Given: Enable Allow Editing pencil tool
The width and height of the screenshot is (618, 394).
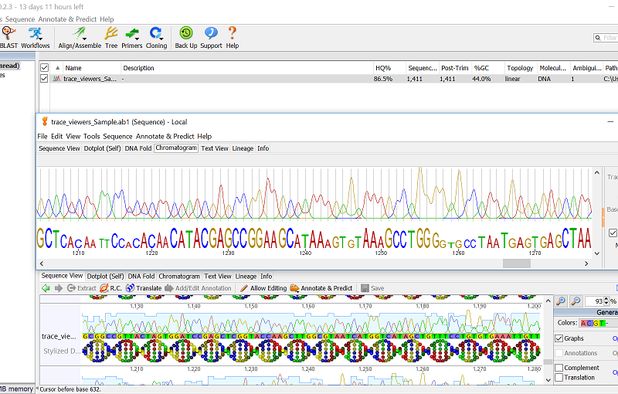Looking at the screenshot, I should pyautogui.click(x=263, y=288).
